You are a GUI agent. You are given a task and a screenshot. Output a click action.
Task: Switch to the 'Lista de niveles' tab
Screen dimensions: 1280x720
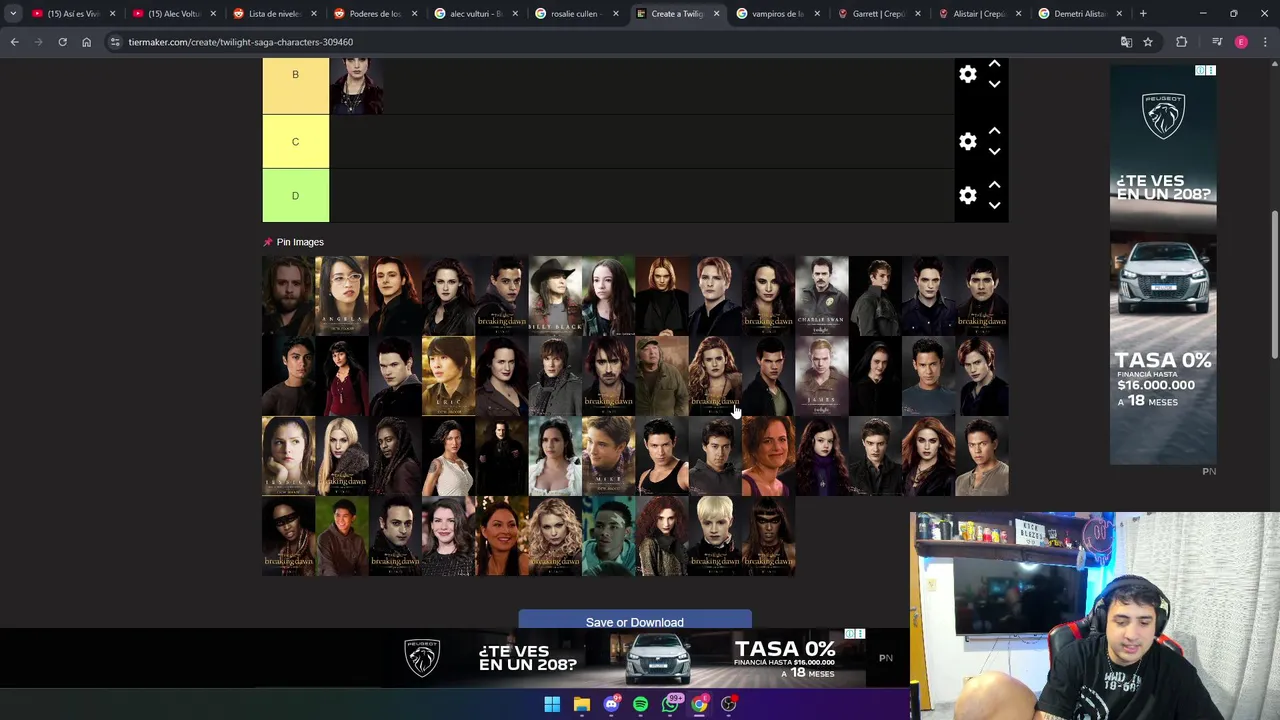(x=274, y=13)
